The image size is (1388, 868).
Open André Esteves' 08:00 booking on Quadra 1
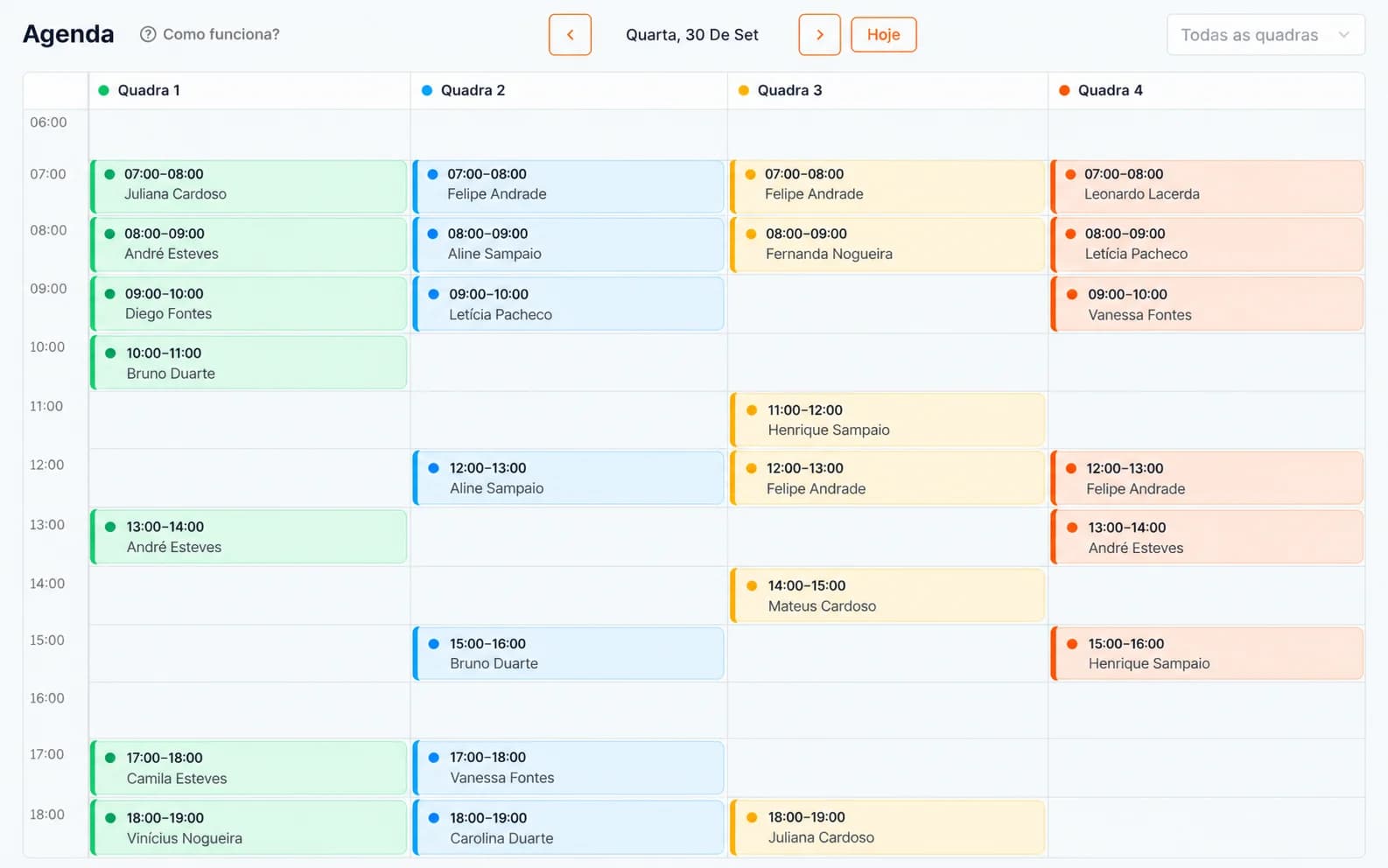[249, 244]
